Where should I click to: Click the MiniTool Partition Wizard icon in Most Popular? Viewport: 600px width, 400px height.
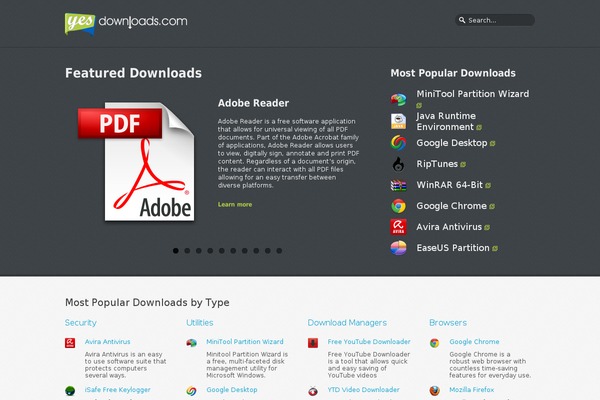tap(398, 100)
